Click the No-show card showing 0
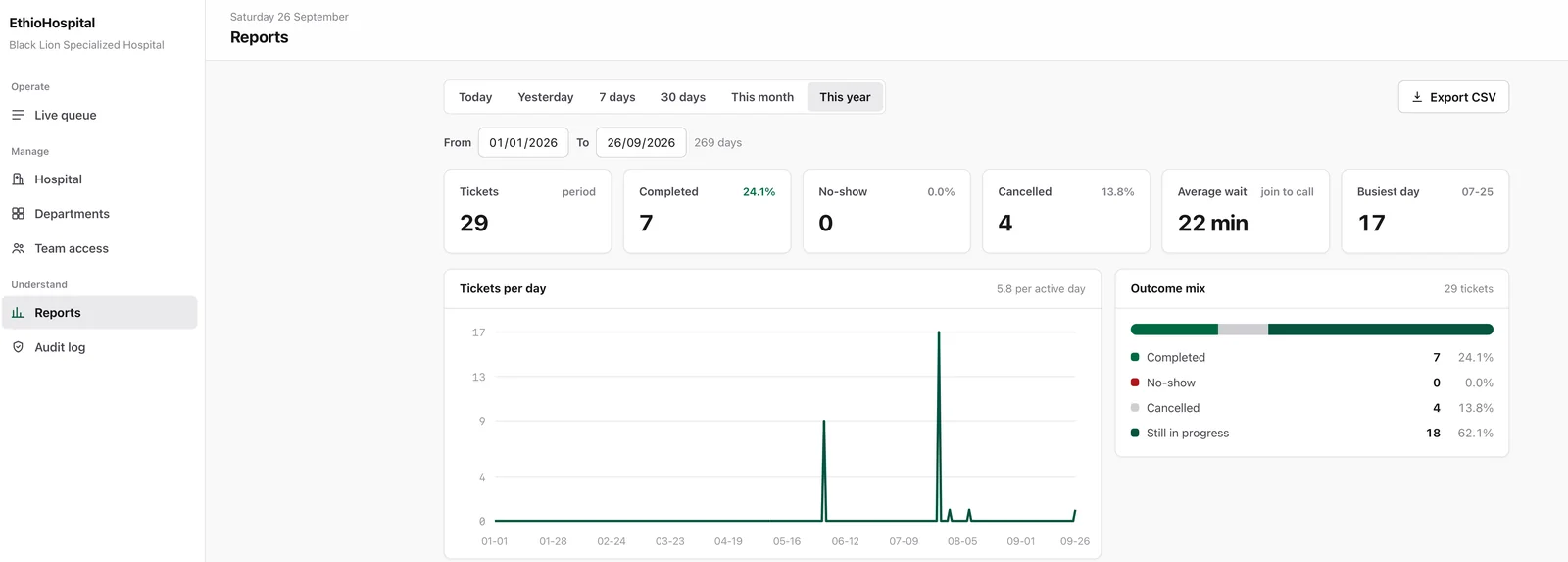 click(x=887, y=211)
